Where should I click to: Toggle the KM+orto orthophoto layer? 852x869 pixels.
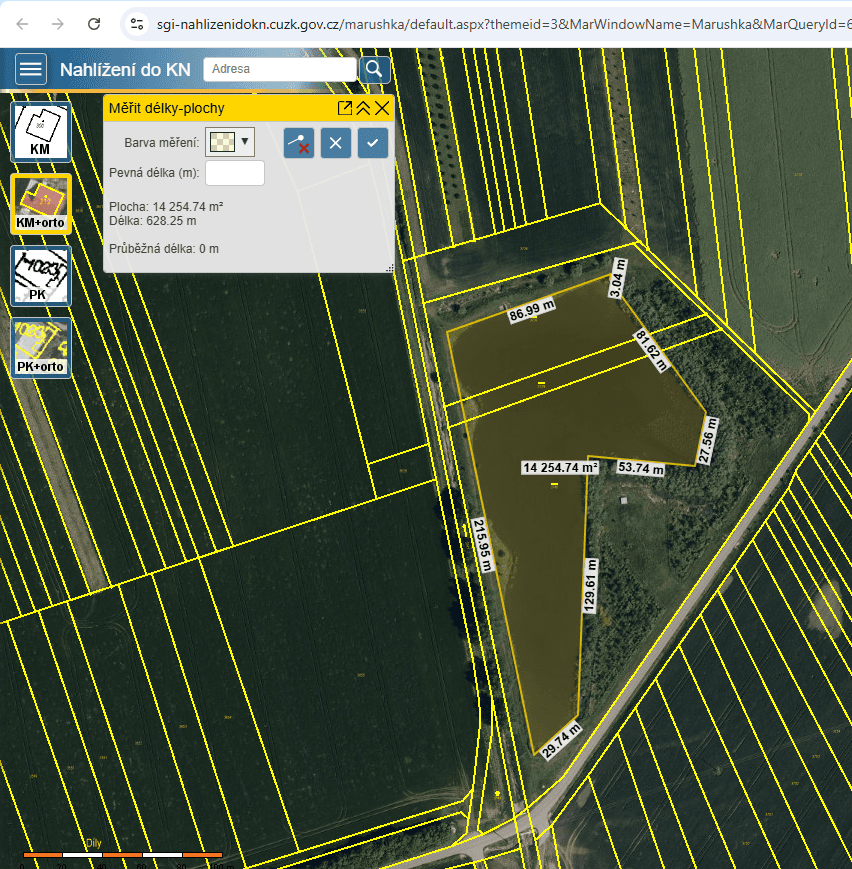coord(40,203)
